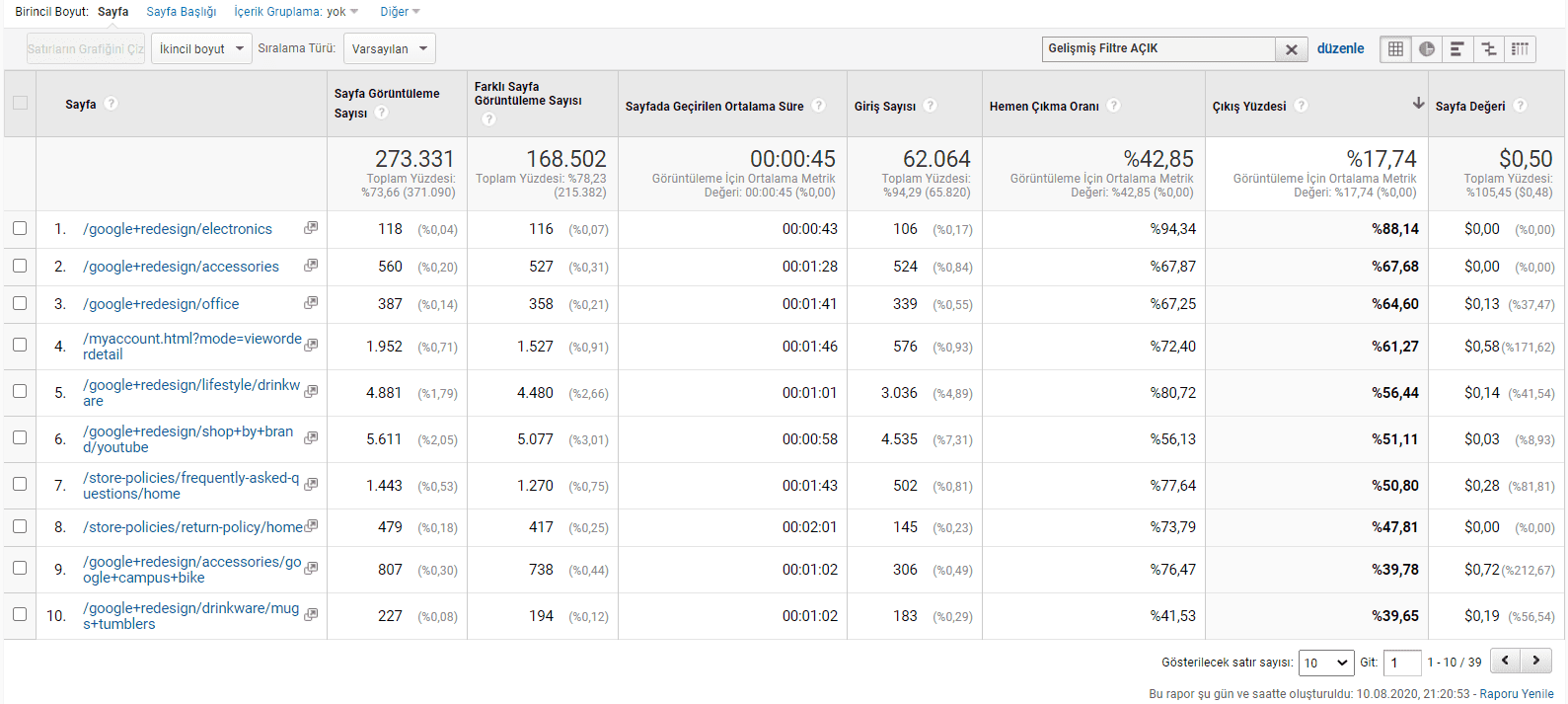The image size is (1568, 704).
Task: Click help icon next to Giriş Sayısı
Action: pyautogui.click(x=931, y=106)
